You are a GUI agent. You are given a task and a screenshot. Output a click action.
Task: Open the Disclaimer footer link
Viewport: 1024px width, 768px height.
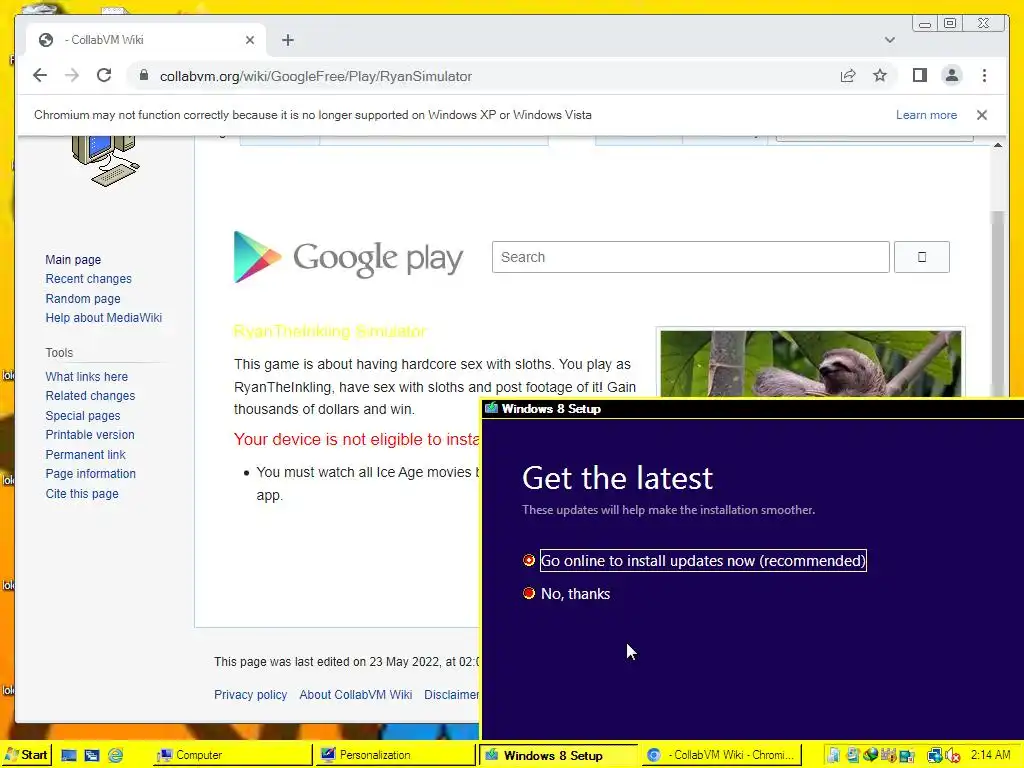tap(451, 695)
